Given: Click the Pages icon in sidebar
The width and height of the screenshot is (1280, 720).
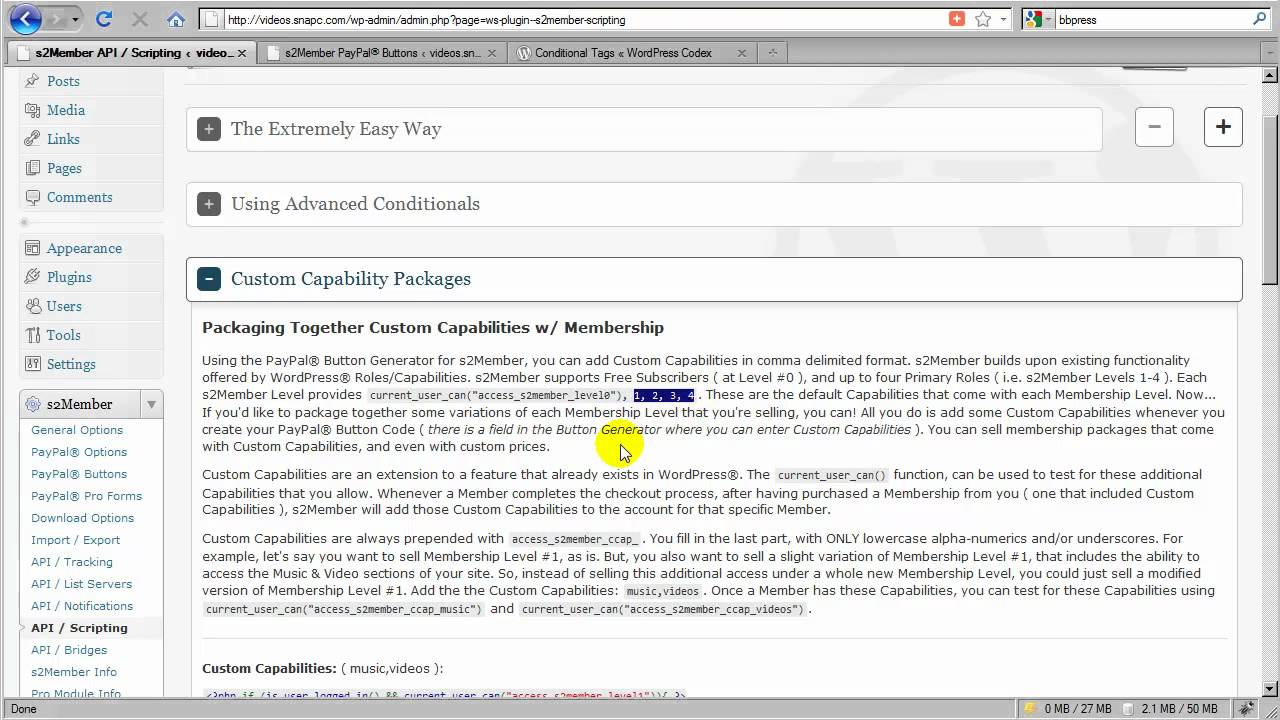Looking at the screenshot, I should (x=33, y=168).
